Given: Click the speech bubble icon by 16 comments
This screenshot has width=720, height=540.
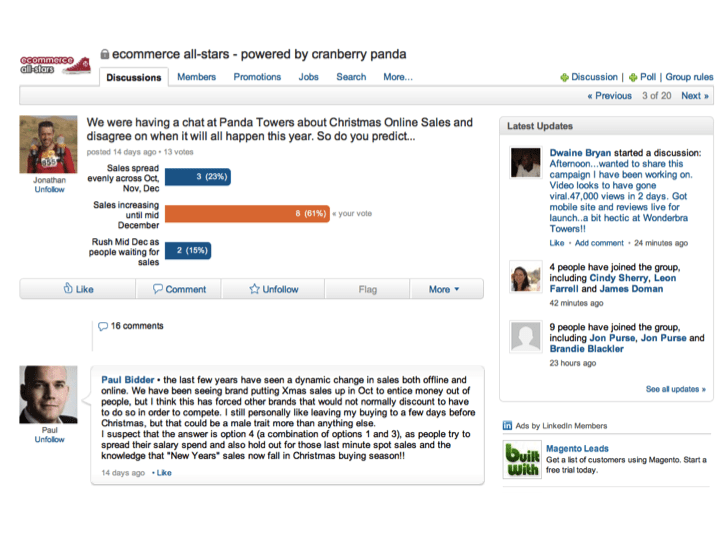Looking at the screenshot, I should pyautogui.click(x=102, y=326).
